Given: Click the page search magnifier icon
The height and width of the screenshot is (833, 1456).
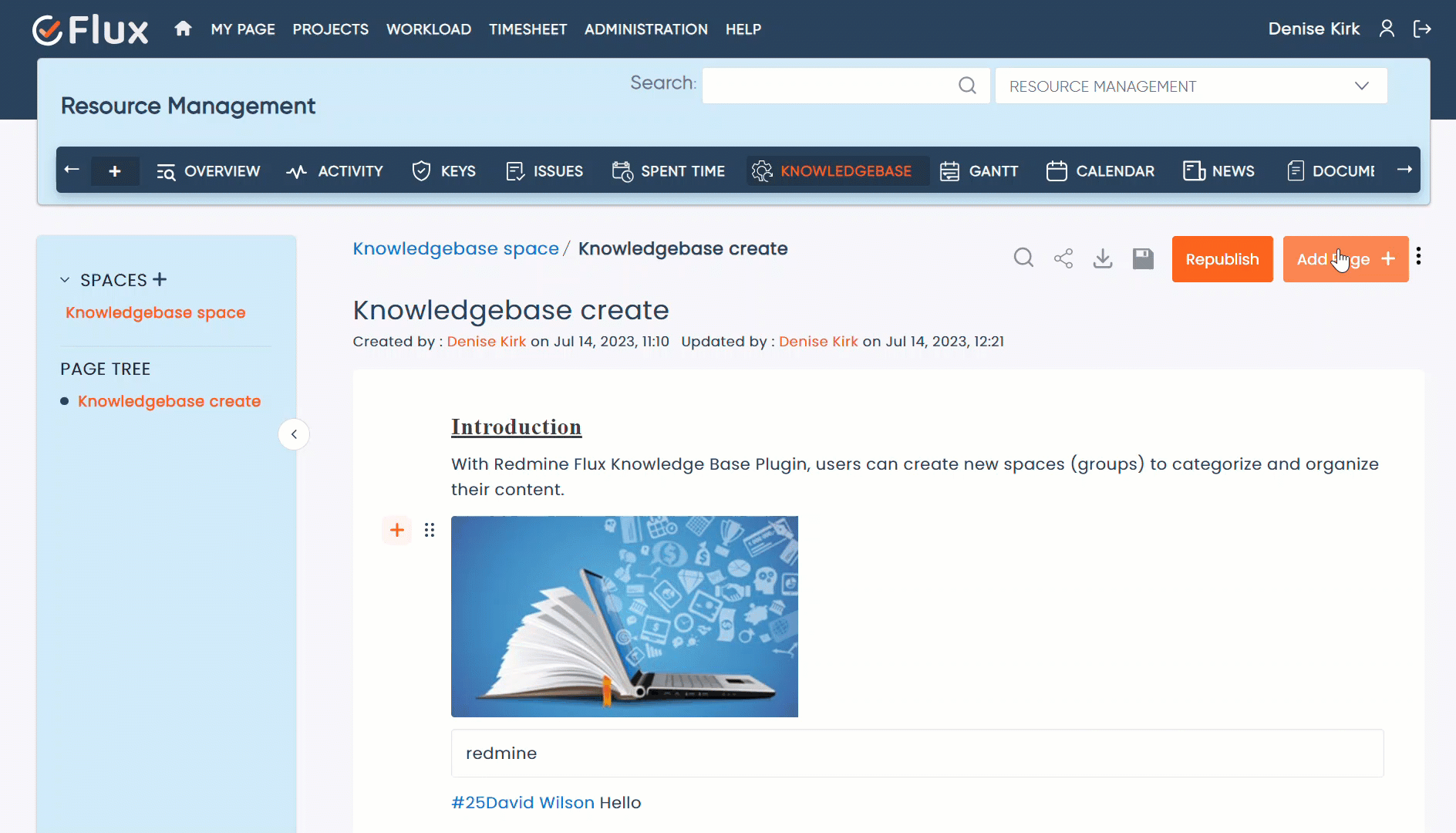Looking at the screenshot, I should click(1023, 258).
